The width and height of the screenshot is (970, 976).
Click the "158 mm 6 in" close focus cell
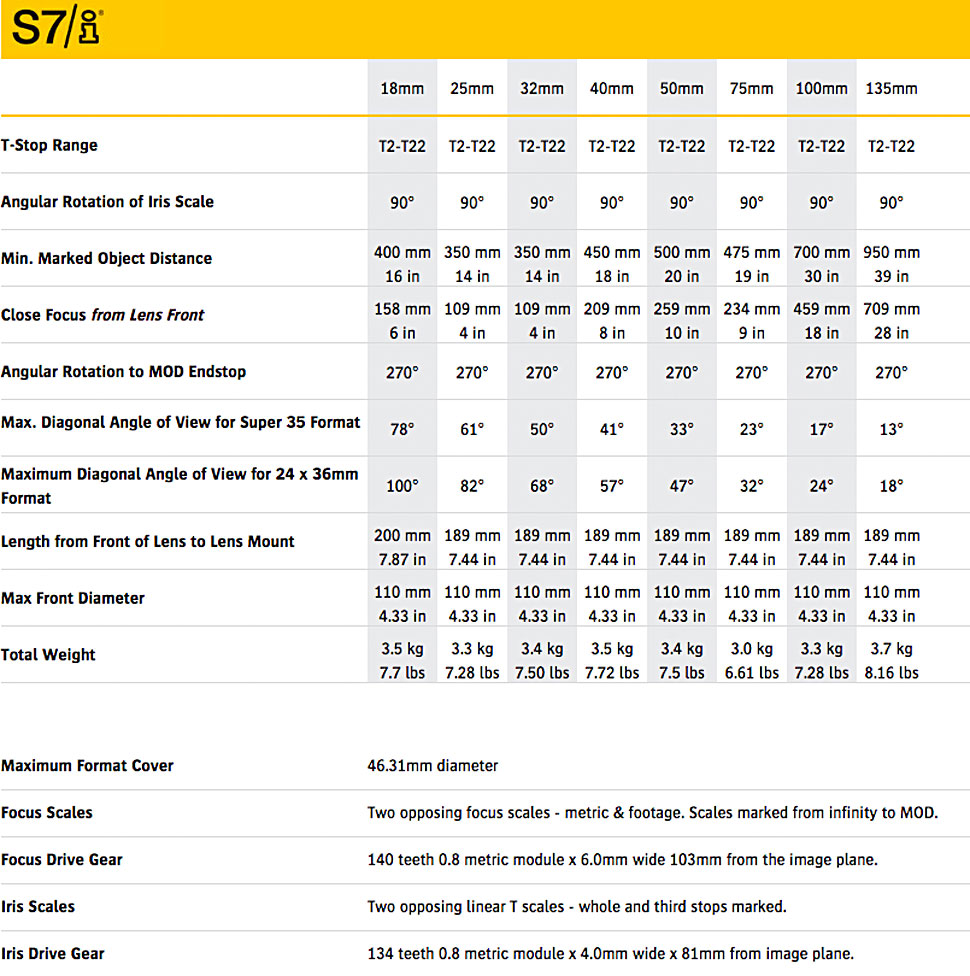coord(402,321)
